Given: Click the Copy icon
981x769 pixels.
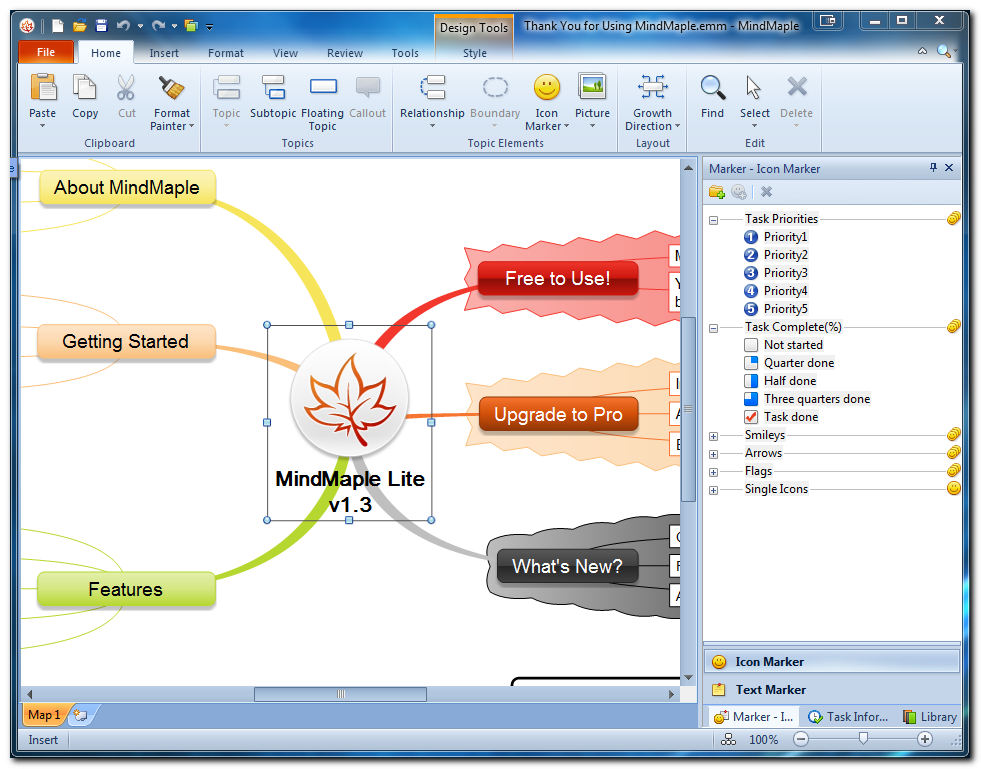Looking at the screenshot, I should 84,88.
